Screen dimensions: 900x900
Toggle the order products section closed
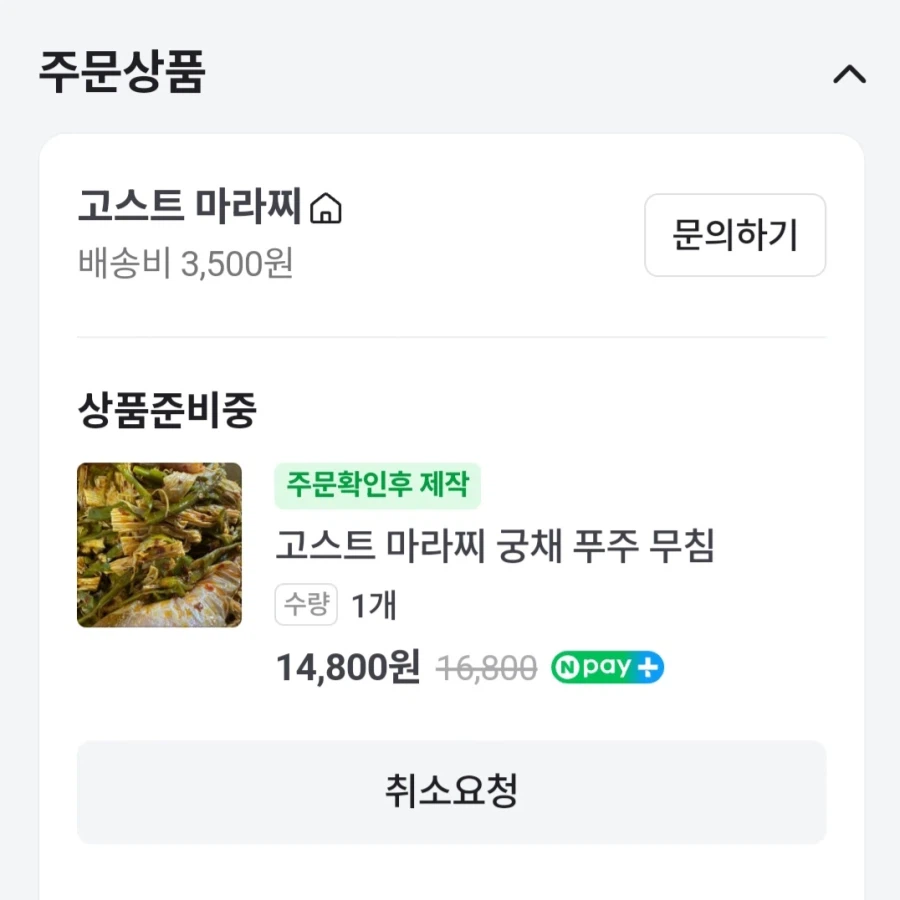(x=849, y=73)
